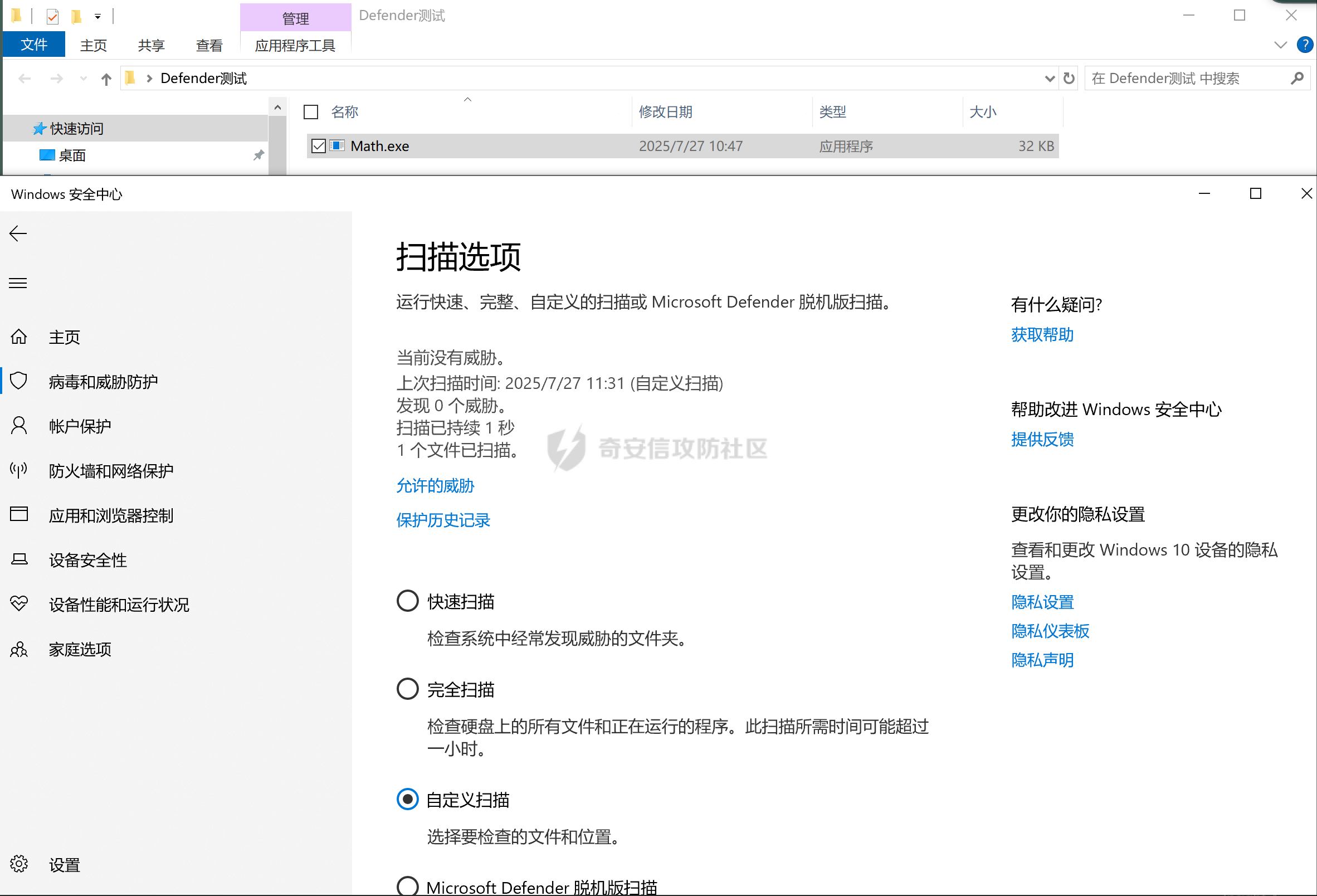Image resolution: width=1317 pixels, height=896 pixels.
Task: Select 桌面 in navigation pane
Action: click(x=72, y=155)
